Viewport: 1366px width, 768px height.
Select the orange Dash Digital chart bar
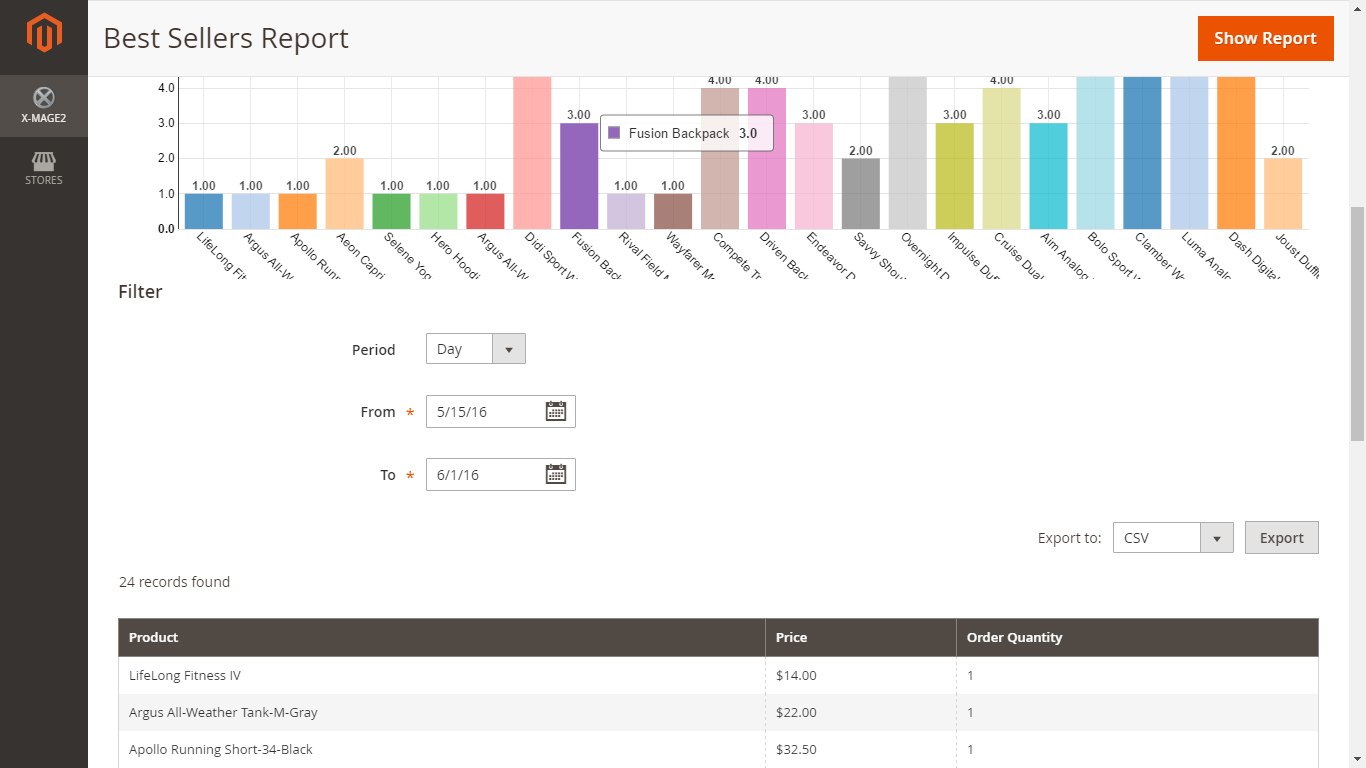(1236, 153)
